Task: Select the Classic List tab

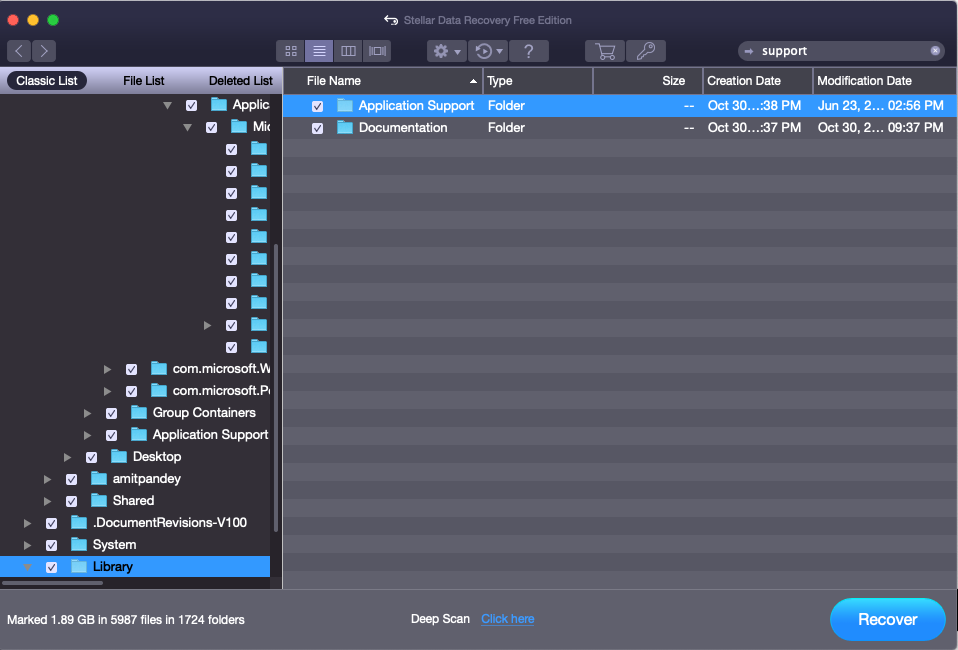Action: (46, 81)
